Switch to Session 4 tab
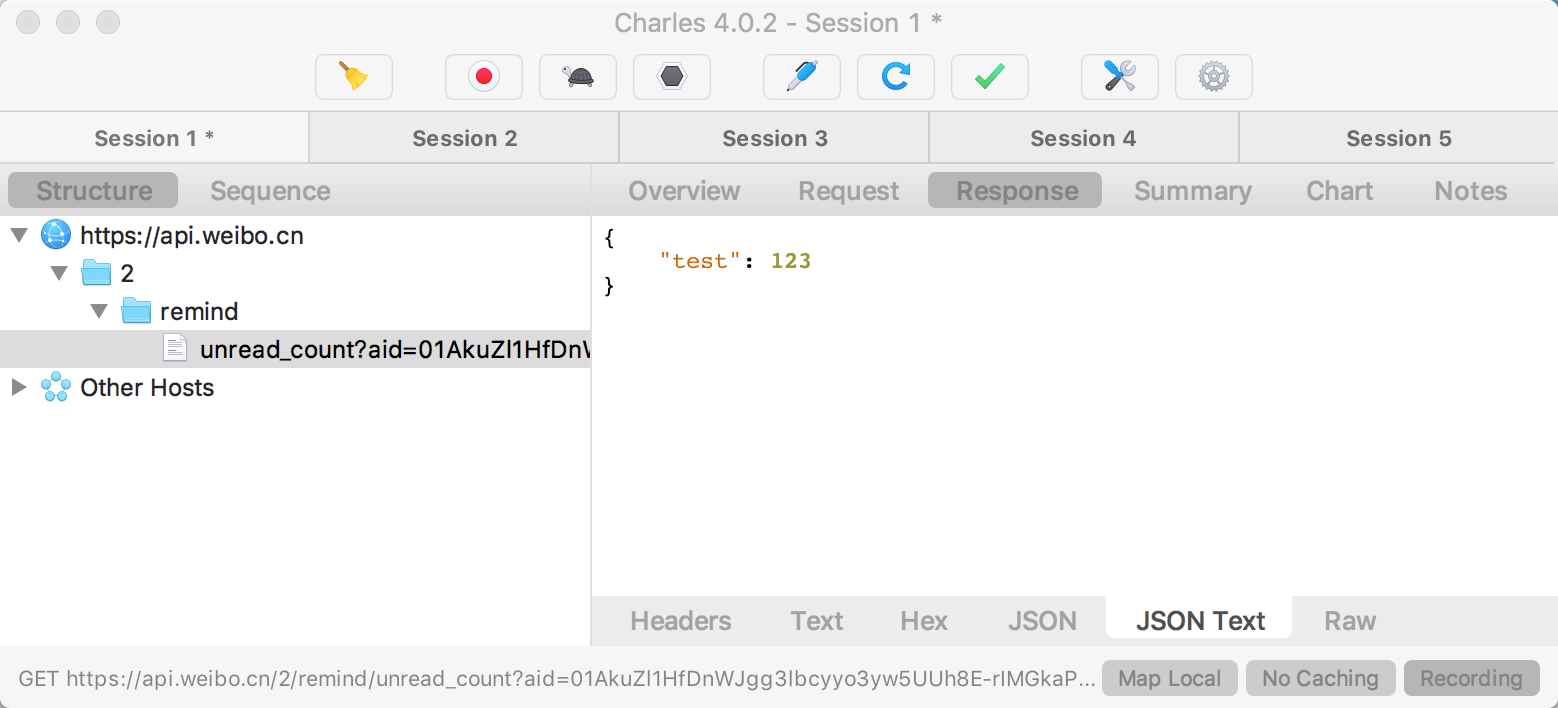 click(x=1084, y=138)
